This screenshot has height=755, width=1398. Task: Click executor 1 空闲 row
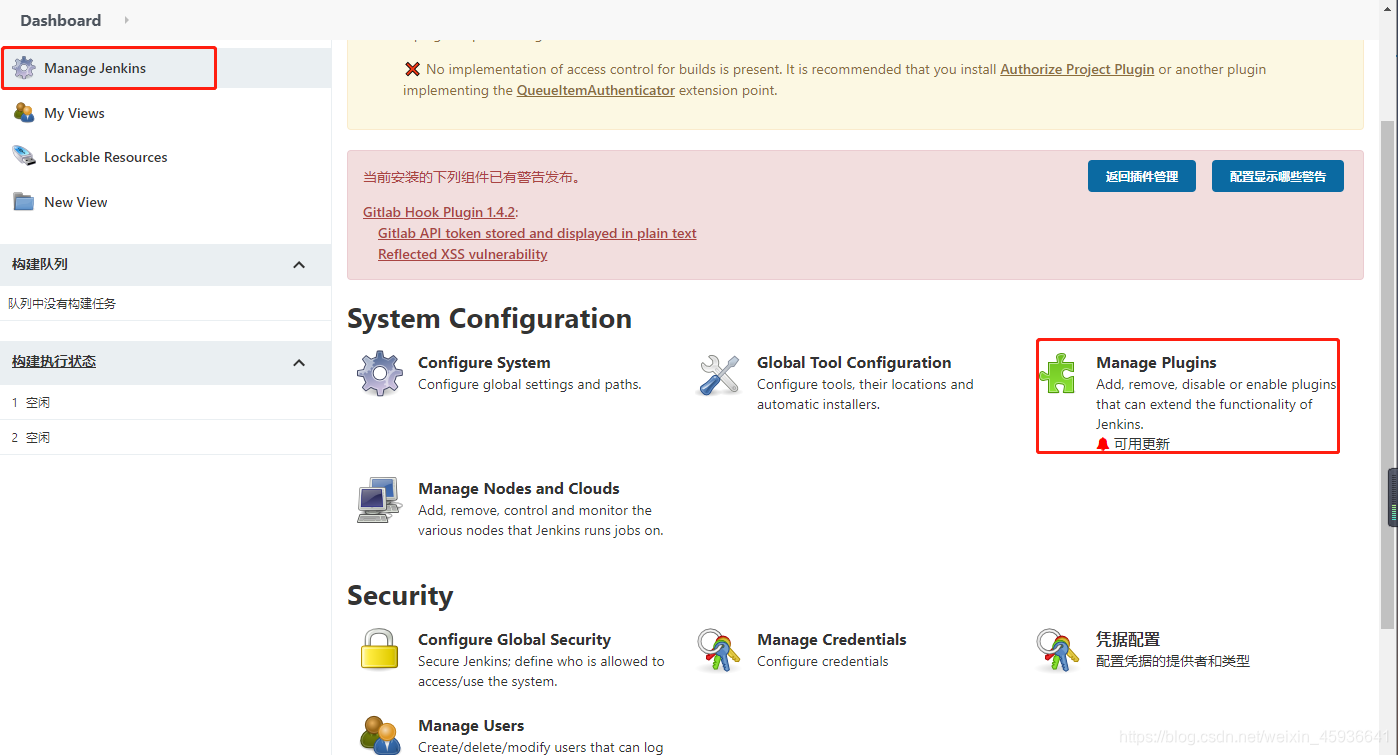click(165, 402)
